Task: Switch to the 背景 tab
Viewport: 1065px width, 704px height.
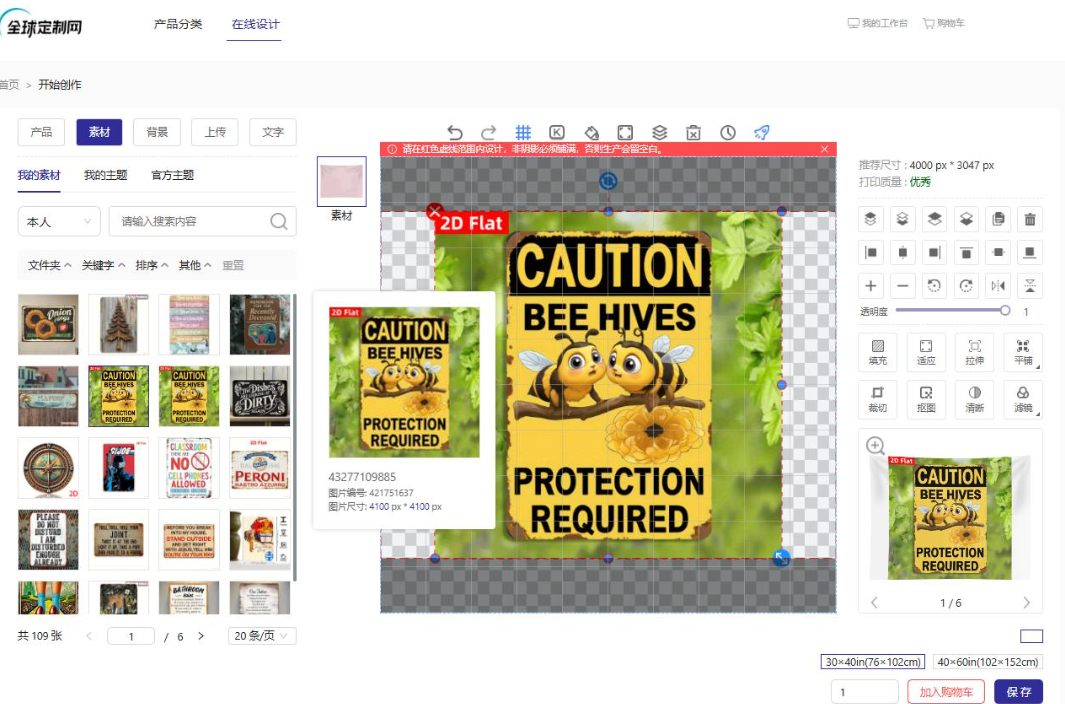Action: pos(157,132)
